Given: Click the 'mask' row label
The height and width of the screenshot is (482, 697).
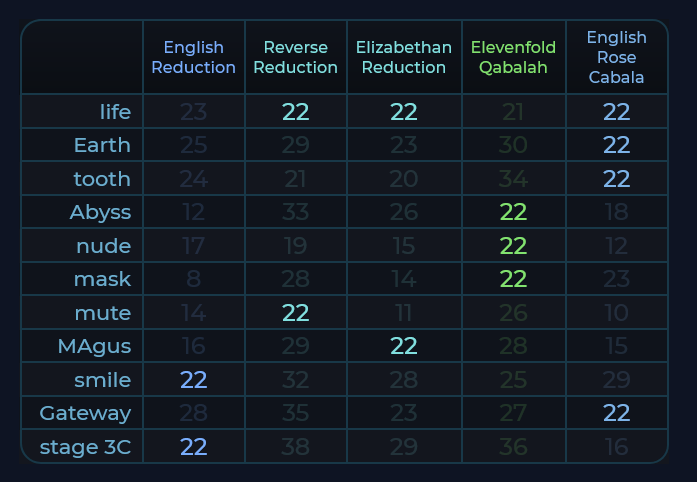Looking at the screenshot, I should [x=103, y=279].
